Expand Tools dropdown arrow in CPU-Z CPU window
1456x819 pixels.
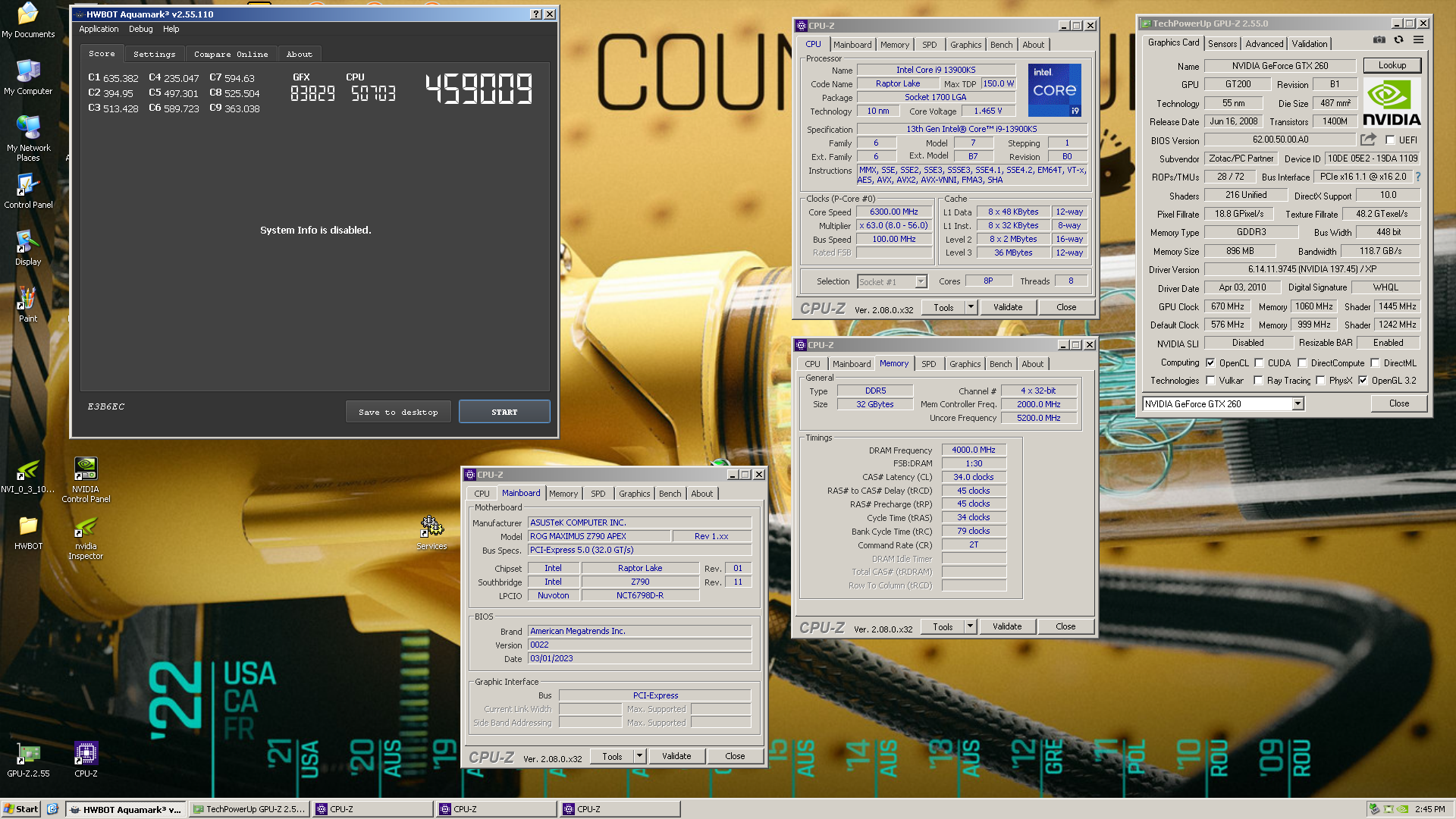(971, 307)
